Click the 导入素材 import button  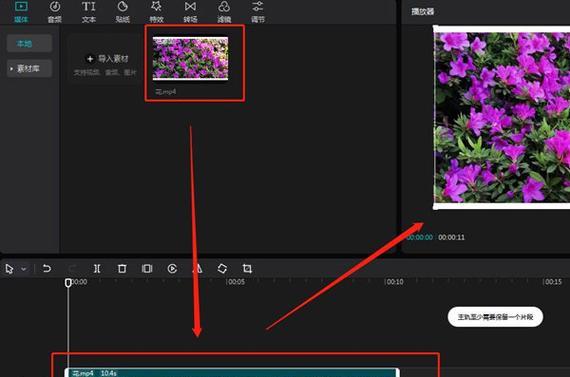point(108,59)
